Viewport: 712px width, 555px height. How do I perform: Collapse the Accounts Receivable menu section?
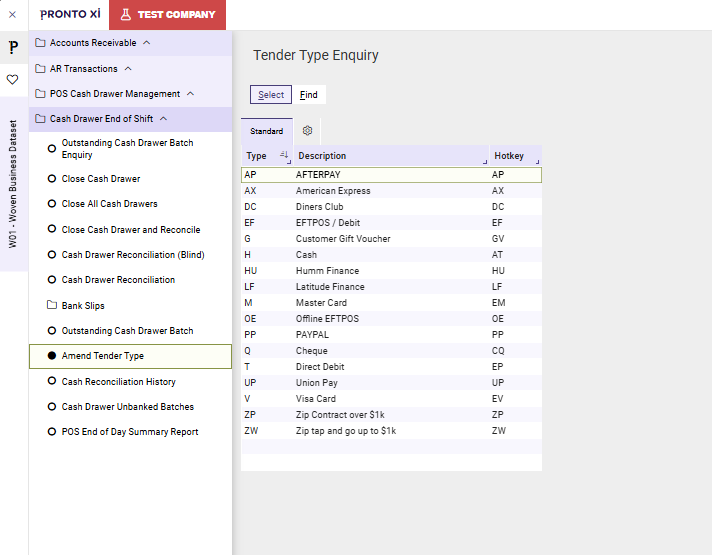pyautogui.click(x=147, y=43)
